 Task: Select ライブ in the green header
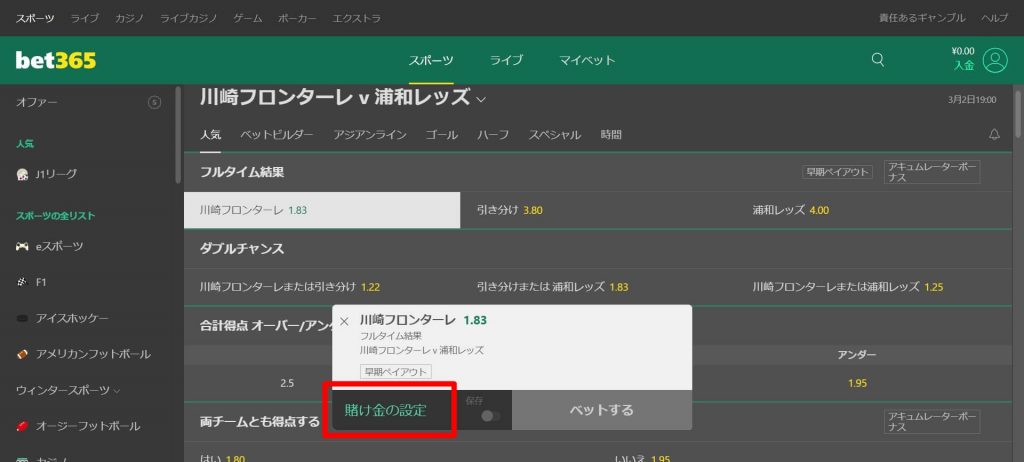(507, 60)
